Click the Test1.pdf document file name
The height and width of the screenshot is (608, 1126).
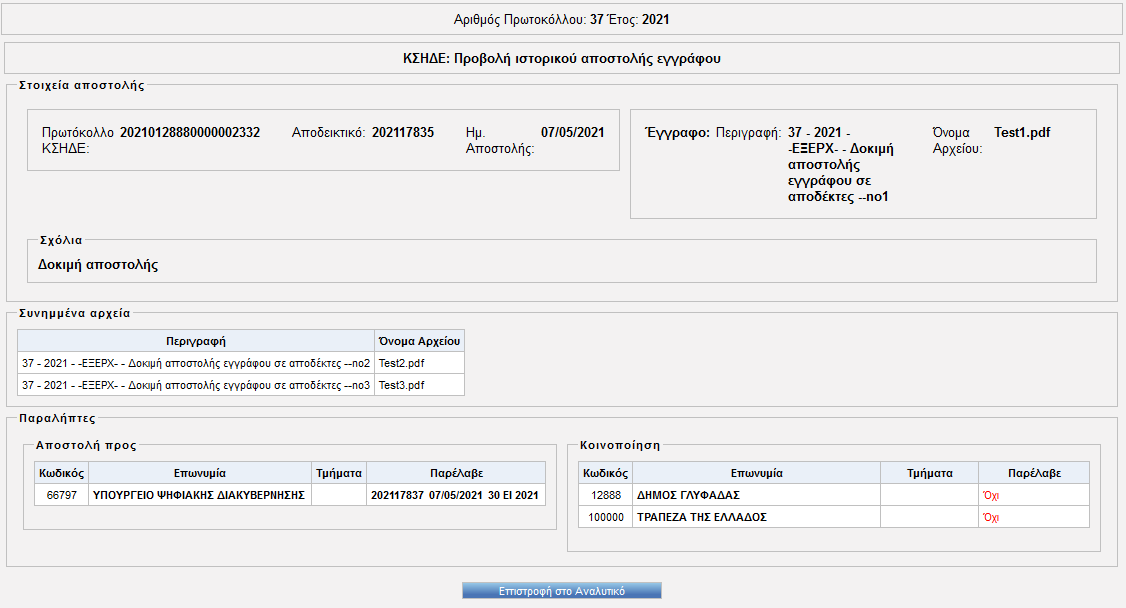point(1022,132)
